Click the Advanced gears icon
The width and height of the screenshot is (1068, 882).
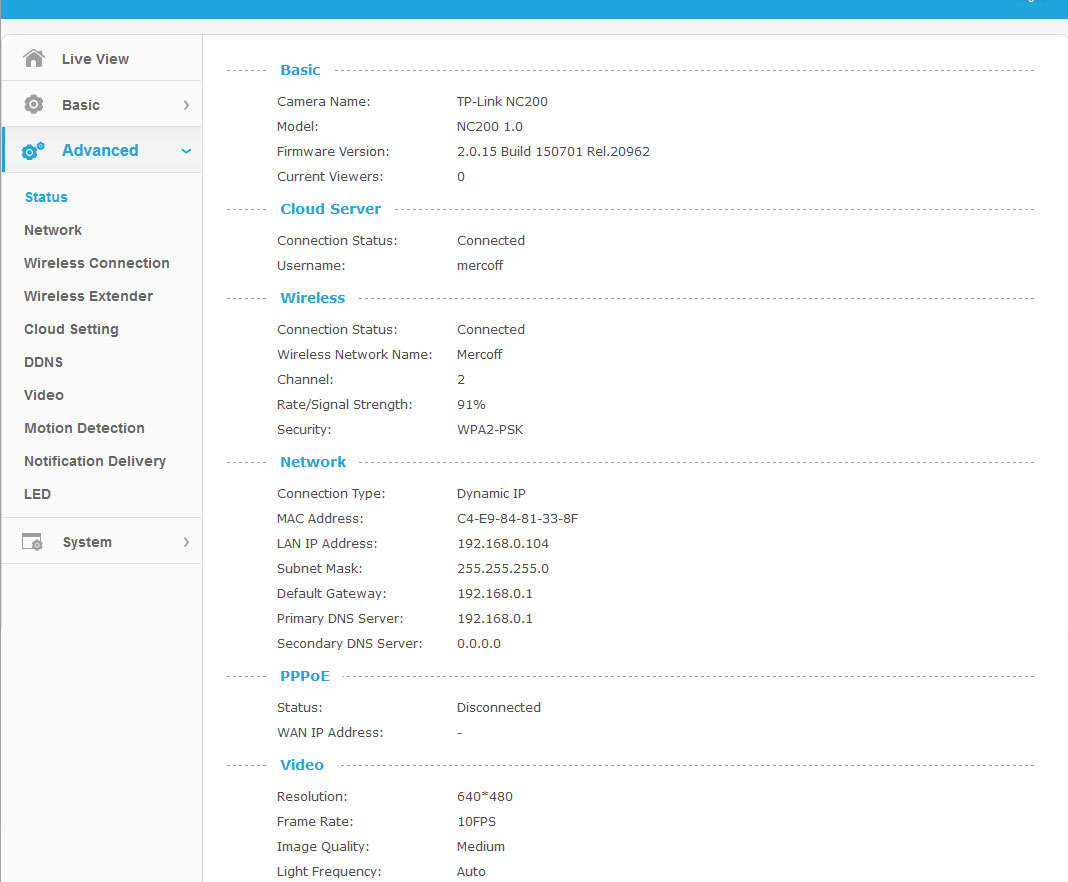[33, 151]
